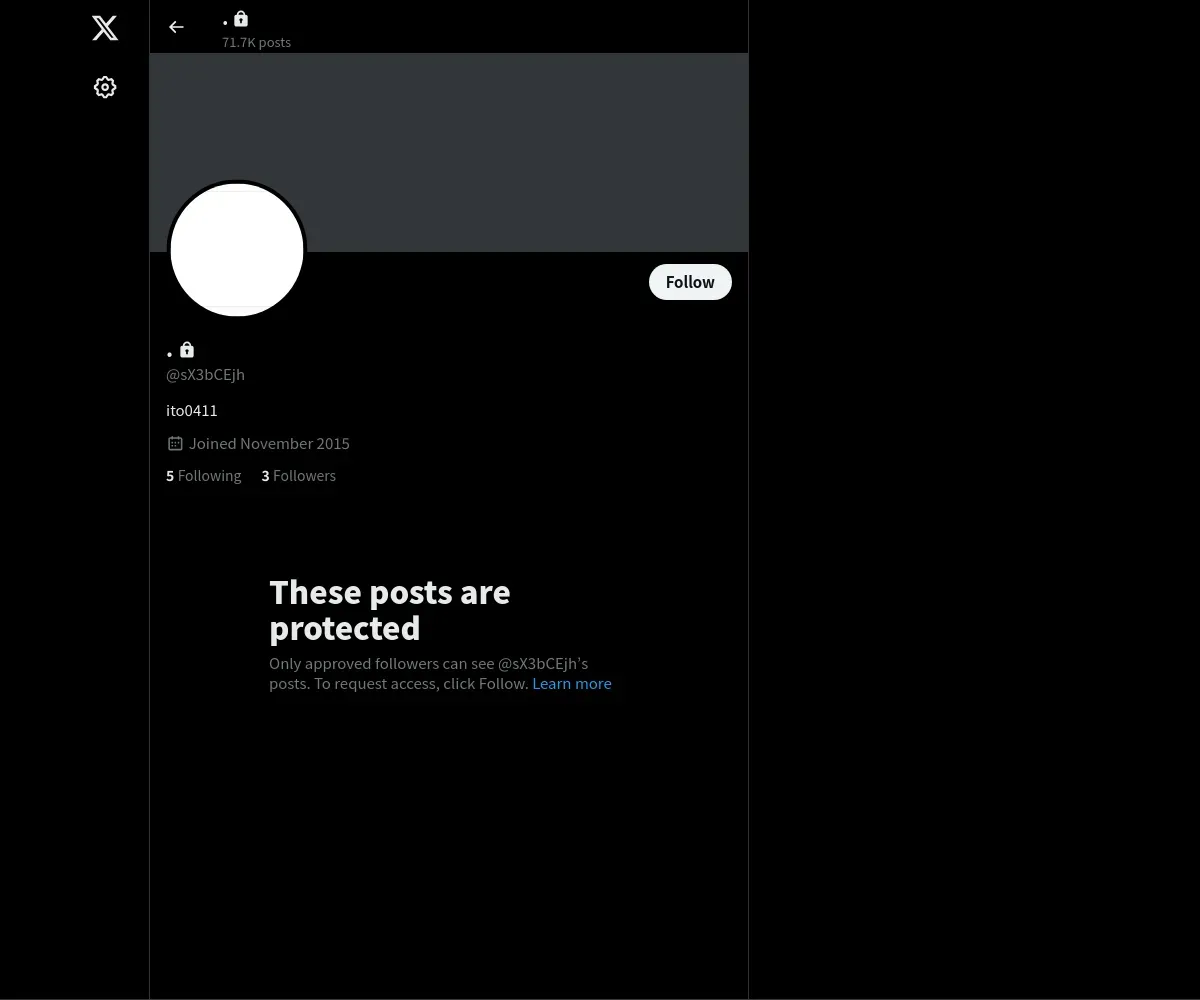Viewport: 1200px width, 1000px height.
Task: Open the 5 Following list
Action: tap(204, 476)
